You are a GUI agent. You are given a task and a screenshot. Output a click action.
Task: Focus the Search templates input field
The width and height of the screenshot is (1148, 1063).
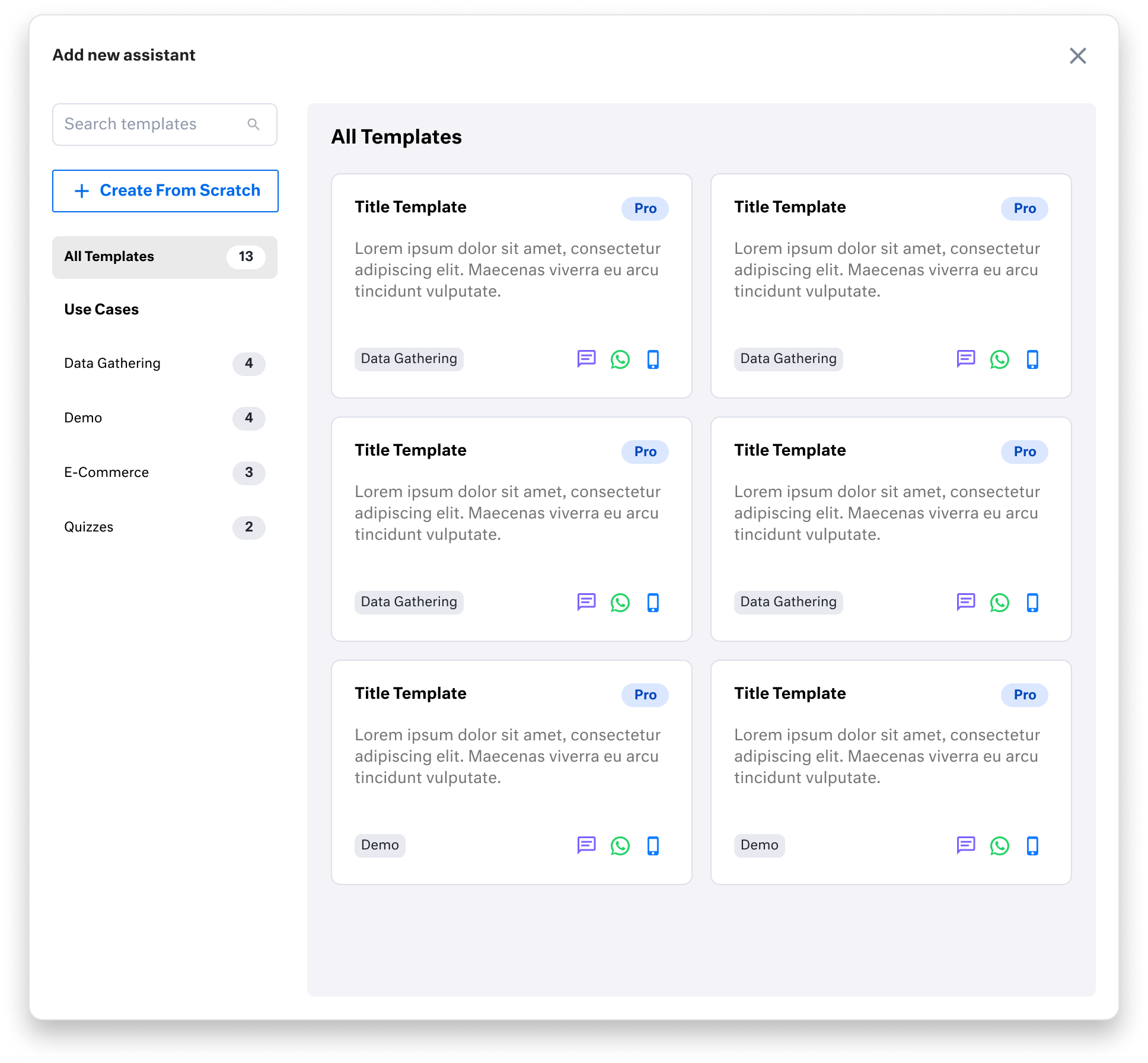(x=148, y=124)
